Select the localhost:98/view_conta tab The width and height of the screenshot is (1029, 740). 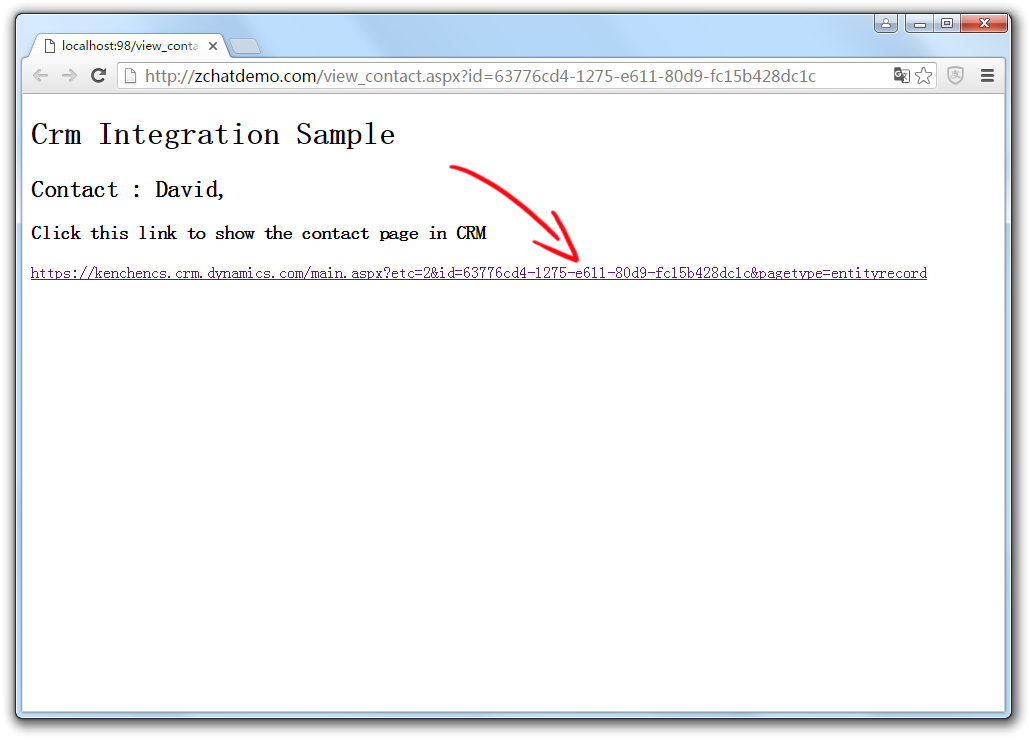point(129,46)
